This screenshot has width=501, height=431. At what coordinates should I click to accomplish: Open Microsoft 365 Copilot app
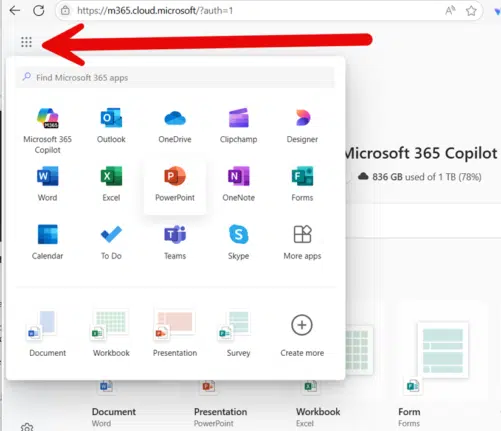47,131
